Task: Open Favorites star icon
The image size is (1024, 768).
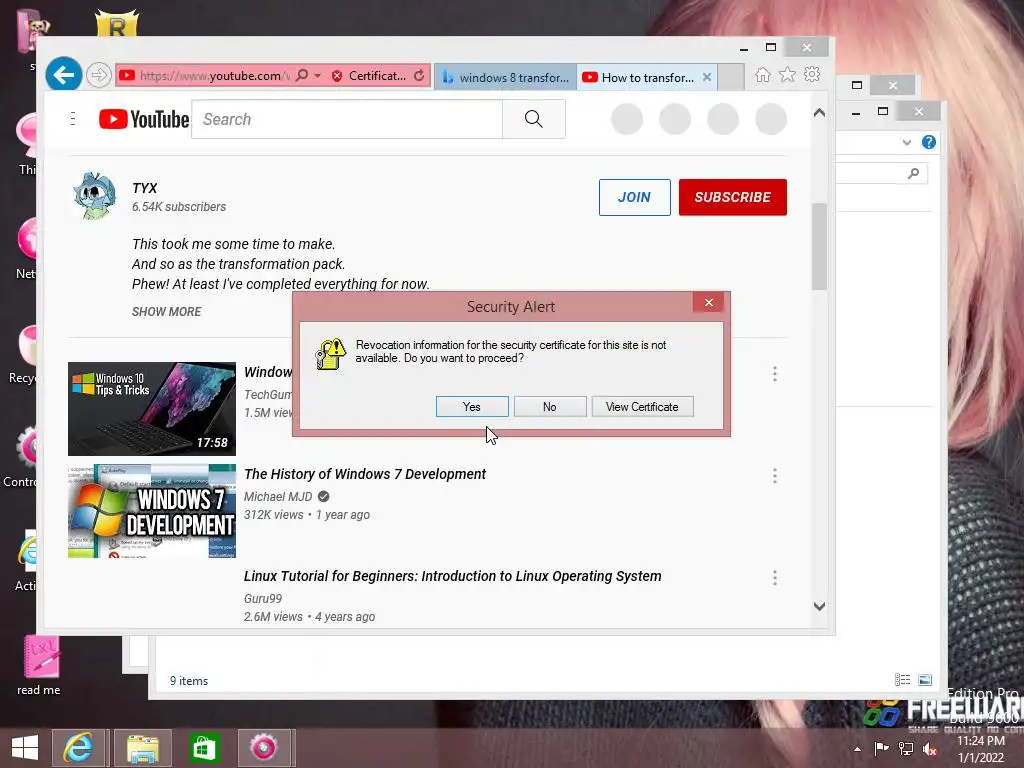Action: pos(788,74)
